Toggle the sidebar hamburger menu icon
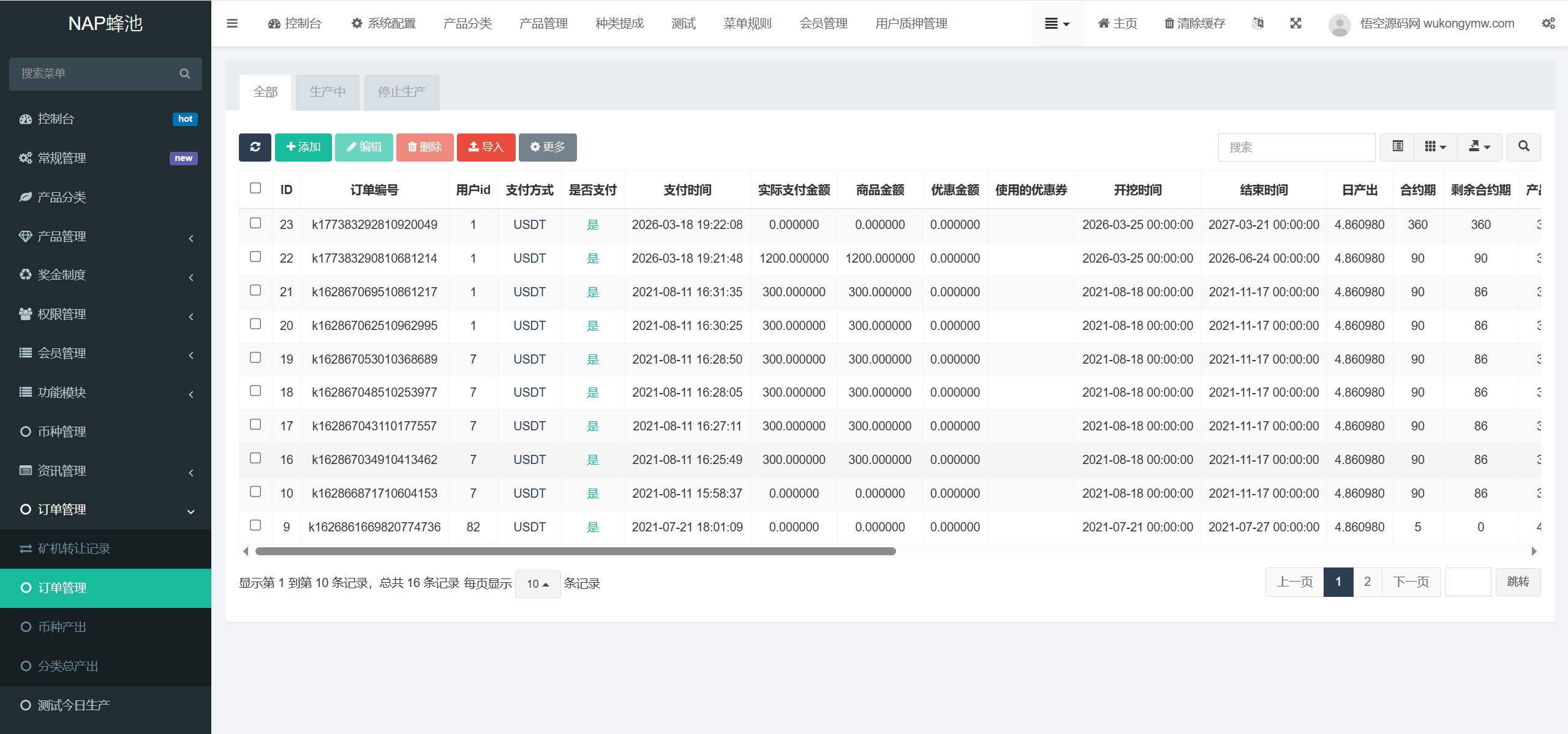Image resolution: width=1568 pixels, height=734 pixels. [232, 23]
